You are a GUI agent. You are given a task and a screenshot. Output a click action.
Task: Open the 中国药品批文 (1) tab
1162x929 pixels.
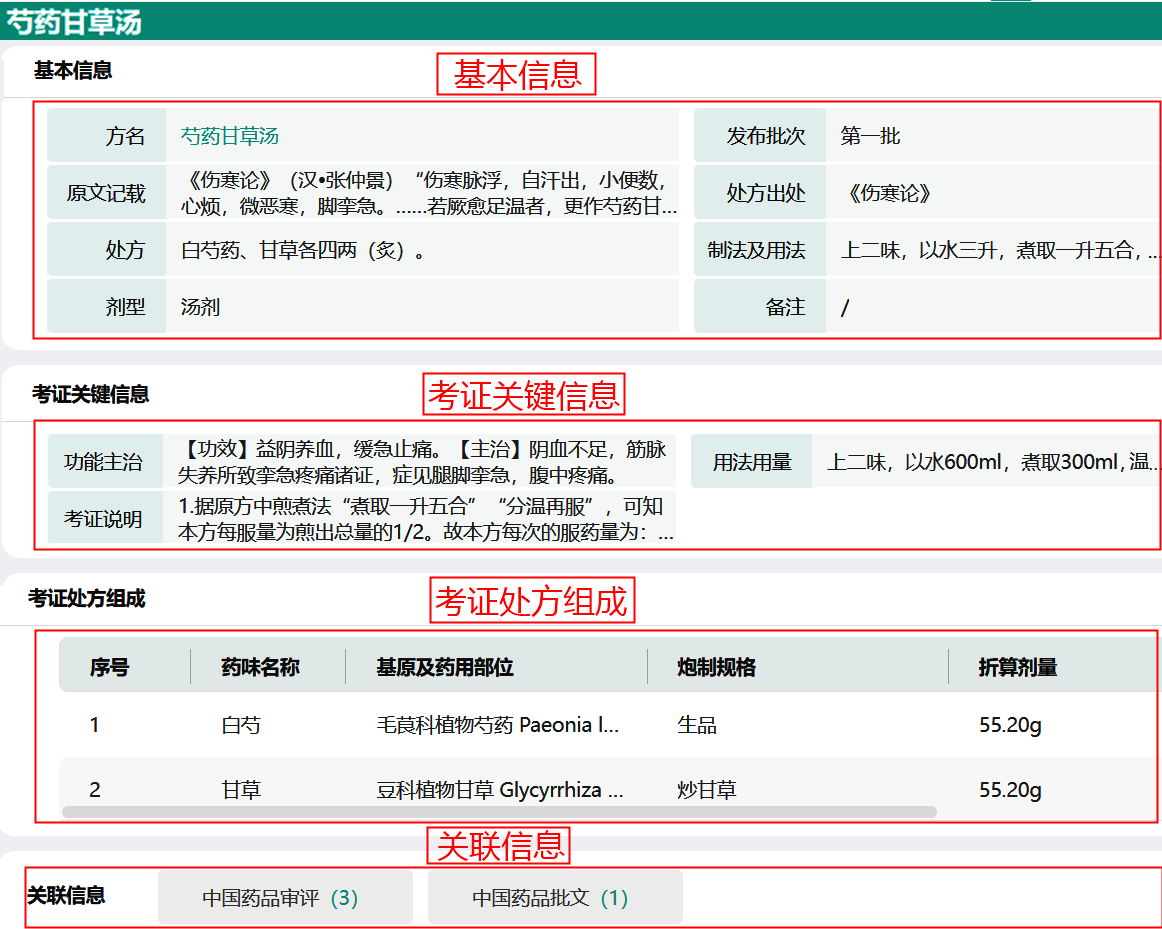(551, 898)
